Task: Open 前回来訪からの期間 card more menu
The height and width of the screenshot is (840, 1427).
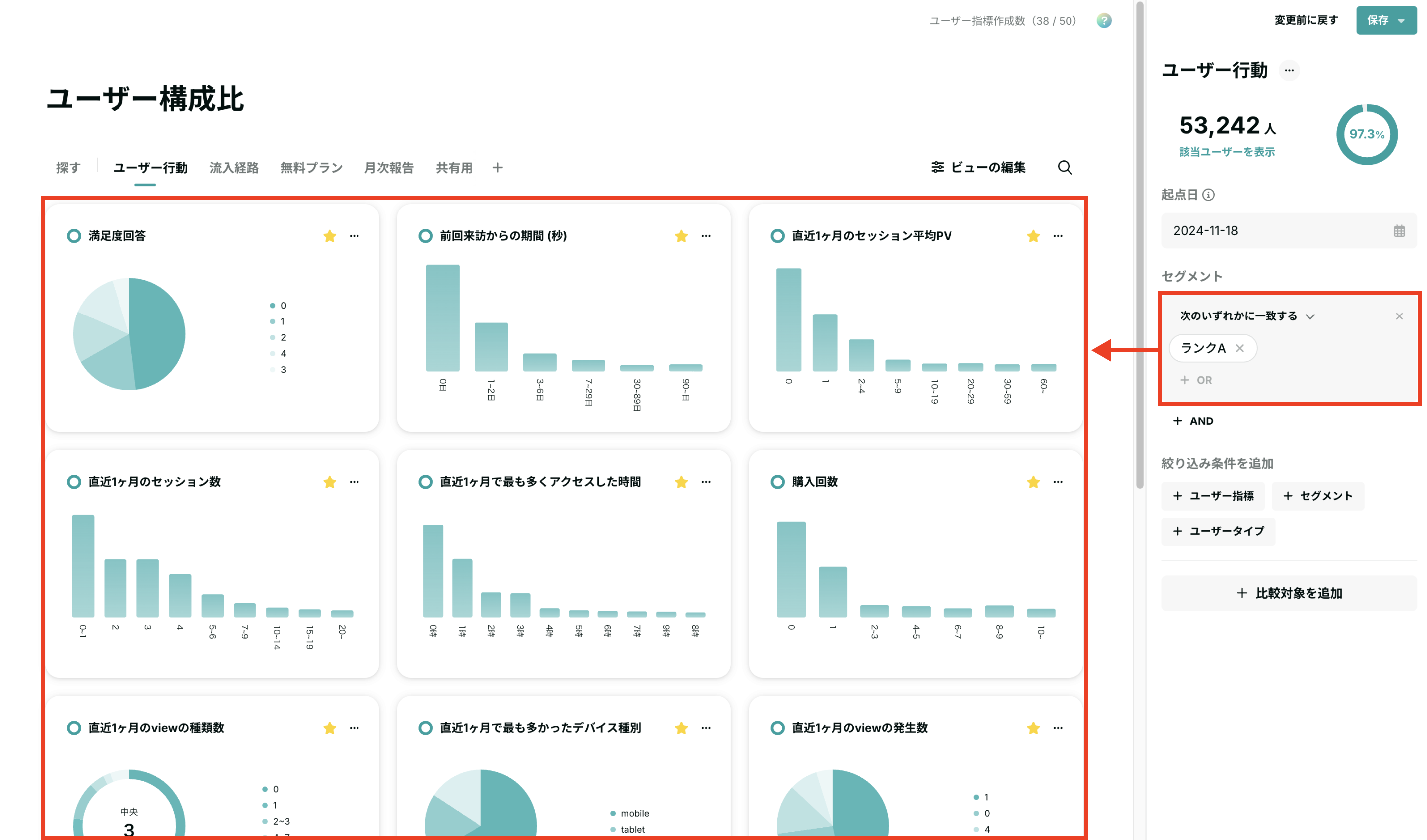Action: pos(706,236)
